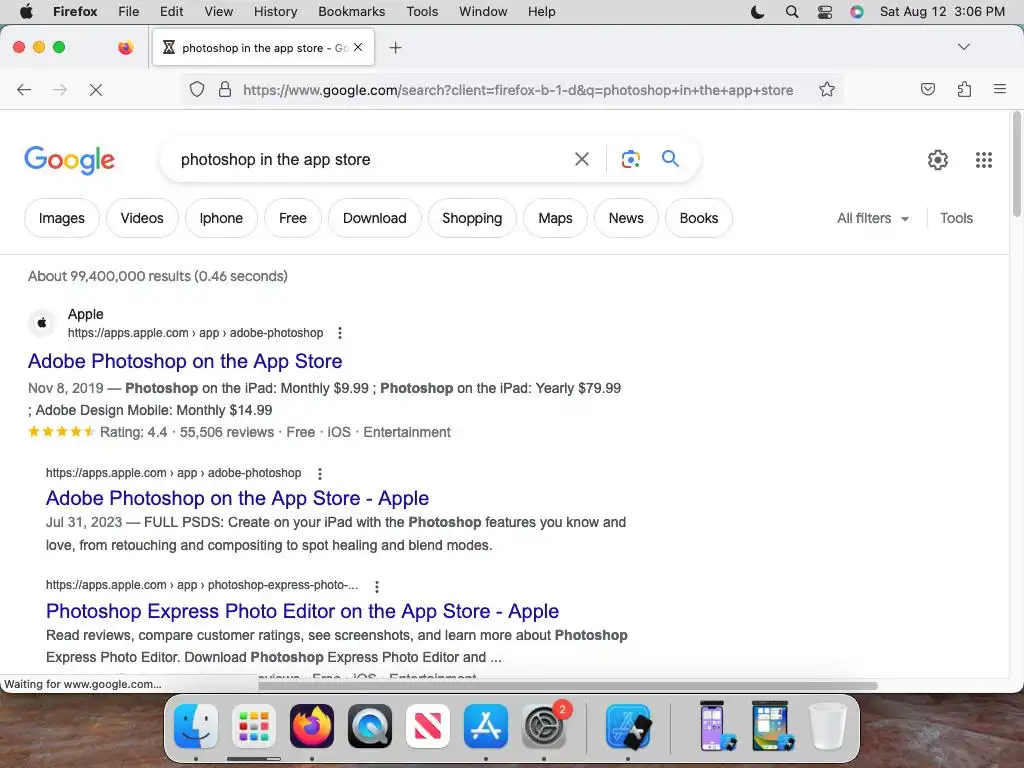Select the Download filter chip
The width and height of the screenshot is (1024, 768).
point(374,218)
